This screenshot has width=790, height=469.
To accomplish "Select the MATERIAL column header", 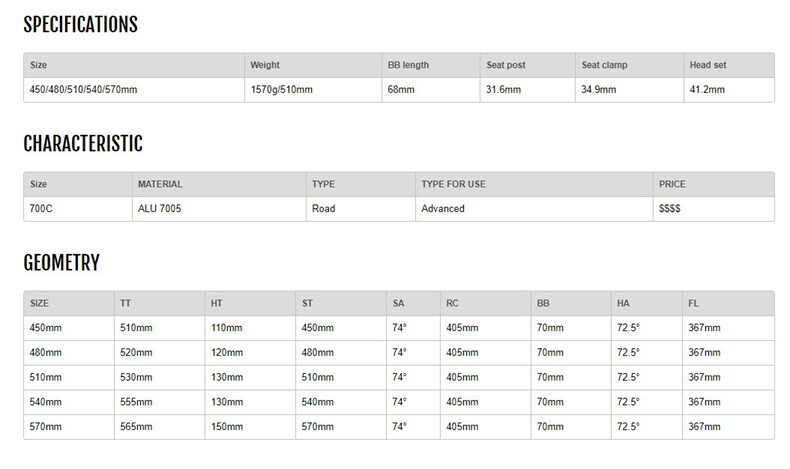I will [x=160, y=185].
